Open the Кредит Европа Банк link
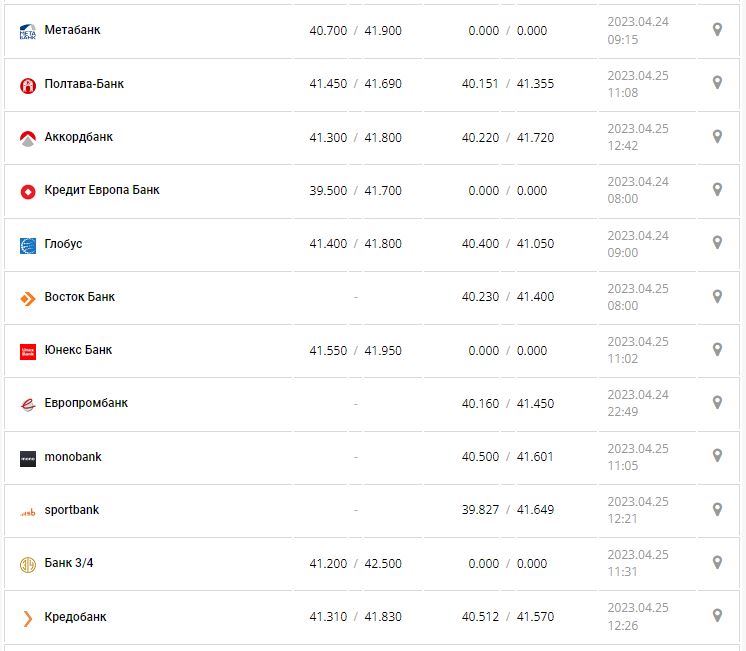This screenshot has height=651, width=746. (102, 190)
